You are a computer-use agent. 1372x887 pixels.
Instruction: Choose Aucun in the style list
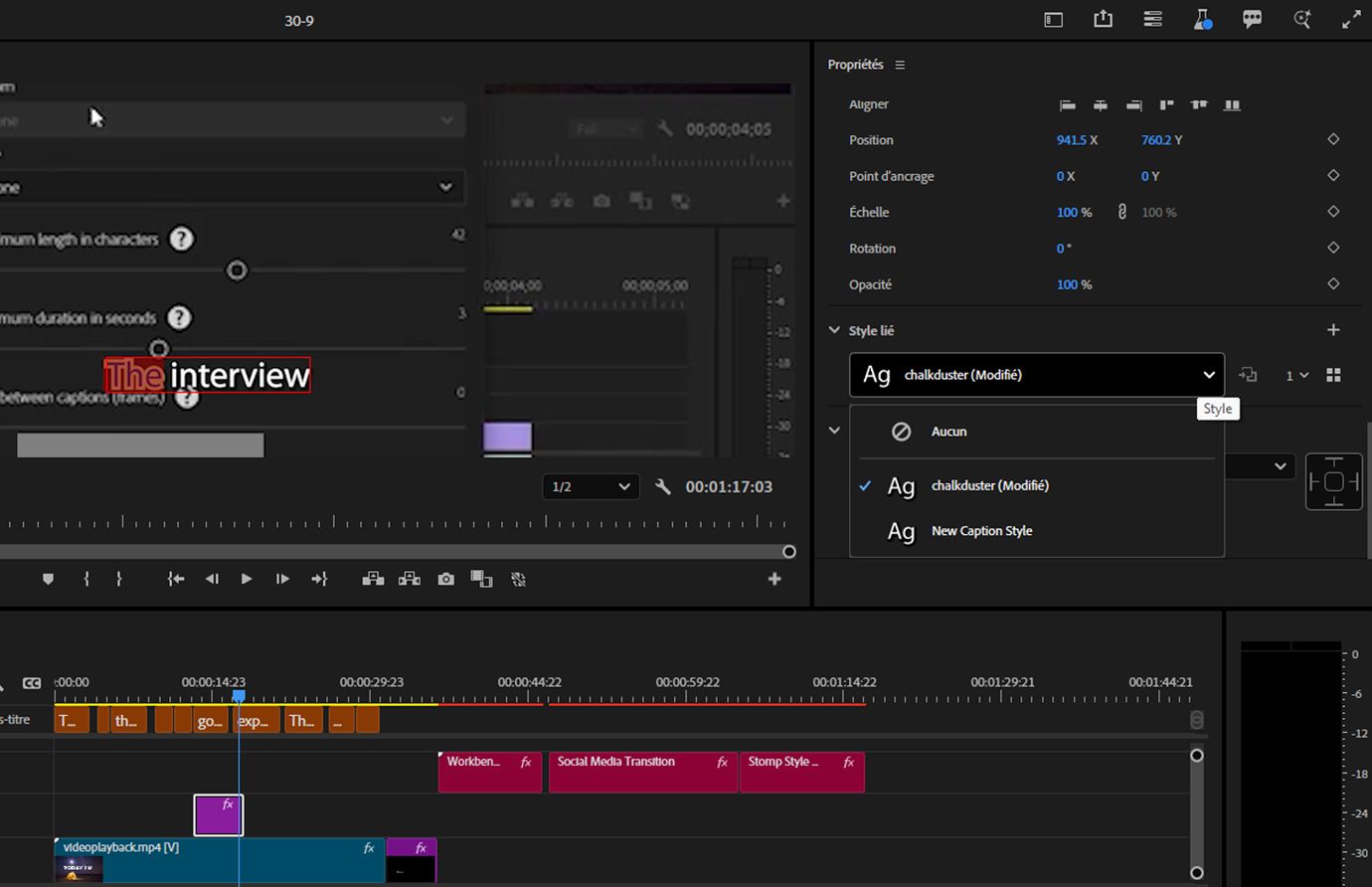click(x=948, y=432)
